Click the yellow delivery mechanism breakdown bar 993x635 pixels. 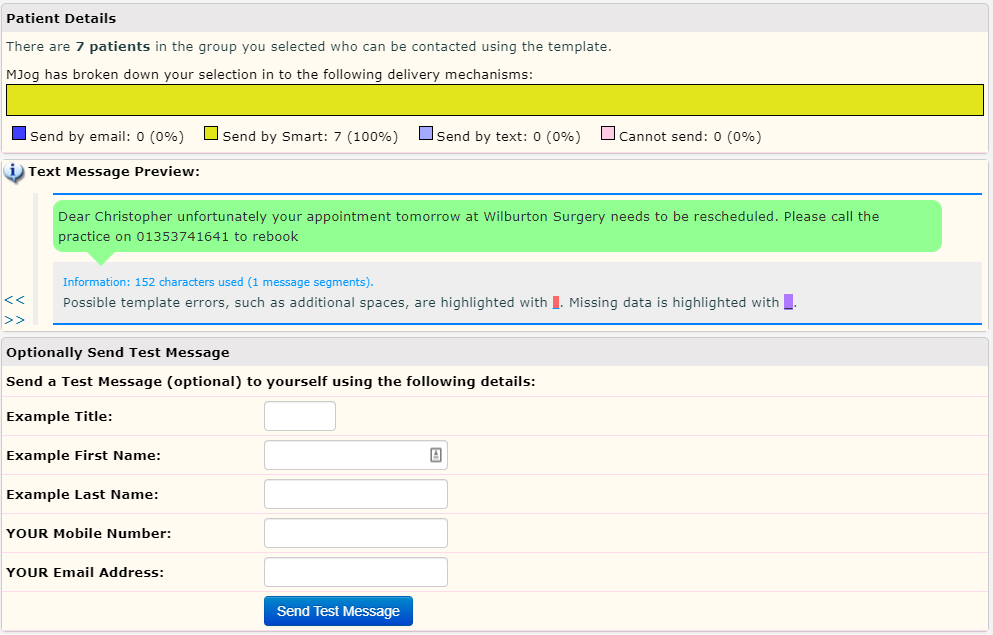(495, 100)
